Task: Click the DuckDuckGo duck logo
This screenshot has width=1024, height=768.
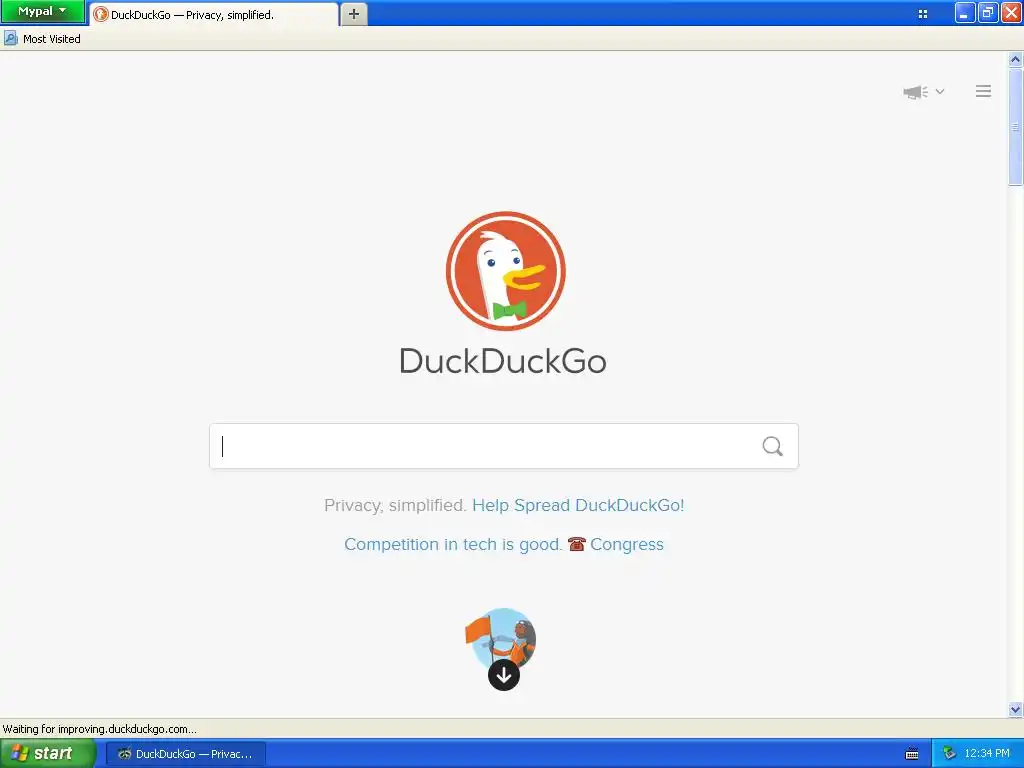Action: tap(505, 271)
